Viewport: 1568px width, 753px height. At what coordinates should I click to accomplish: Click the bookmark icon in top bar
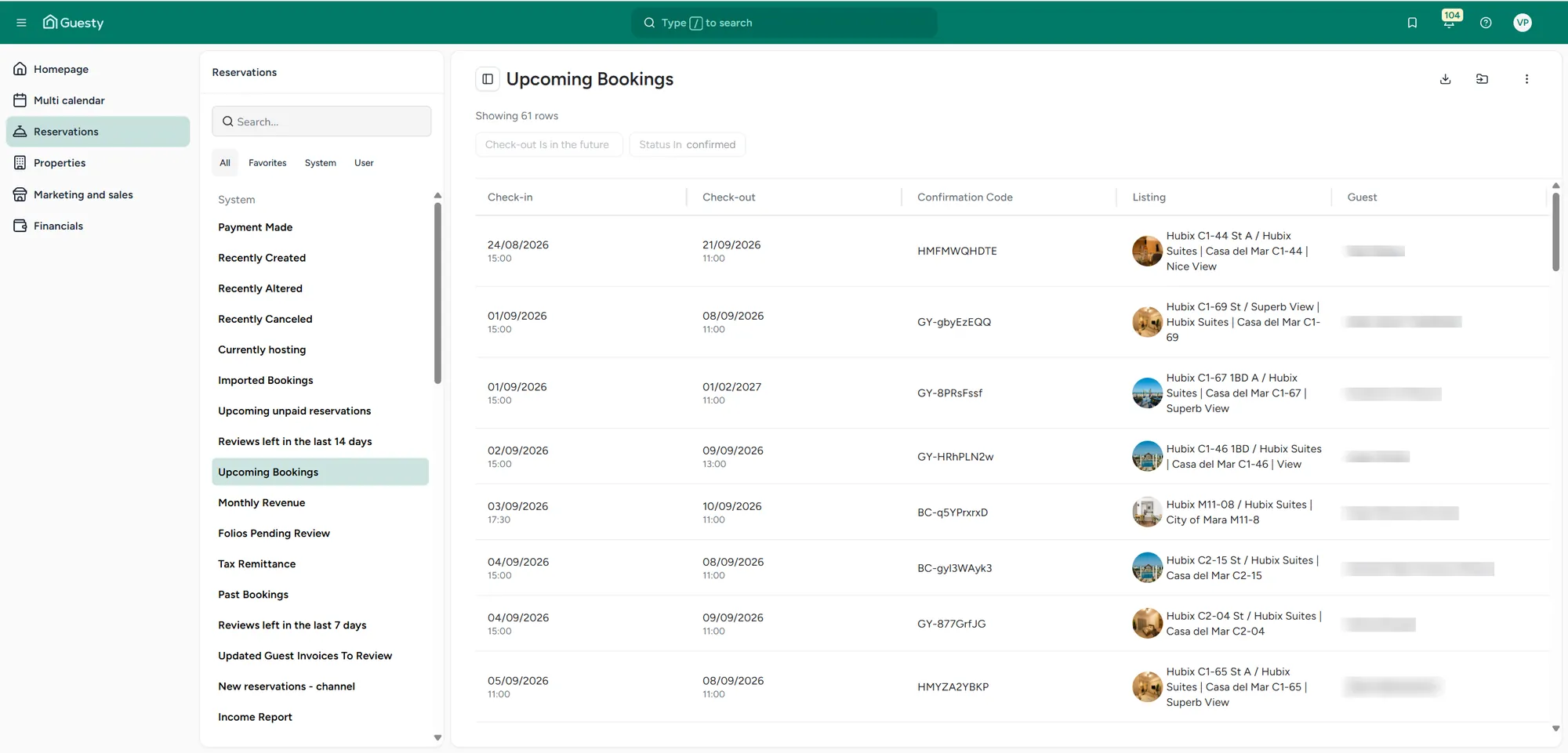click(x=1412, y=23)
